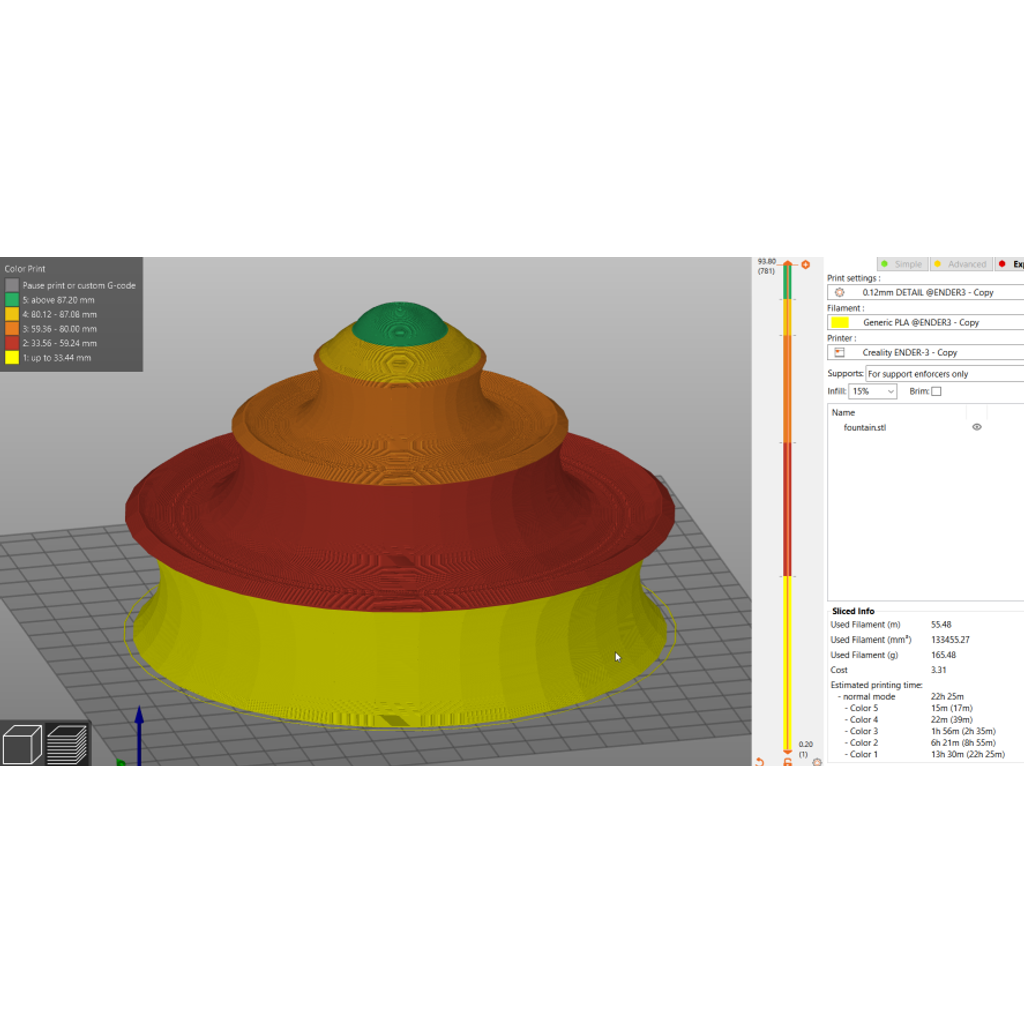Switch to the 3D editor view cube
Screen dimensions: 1024x1024
(x=22, y=744)
